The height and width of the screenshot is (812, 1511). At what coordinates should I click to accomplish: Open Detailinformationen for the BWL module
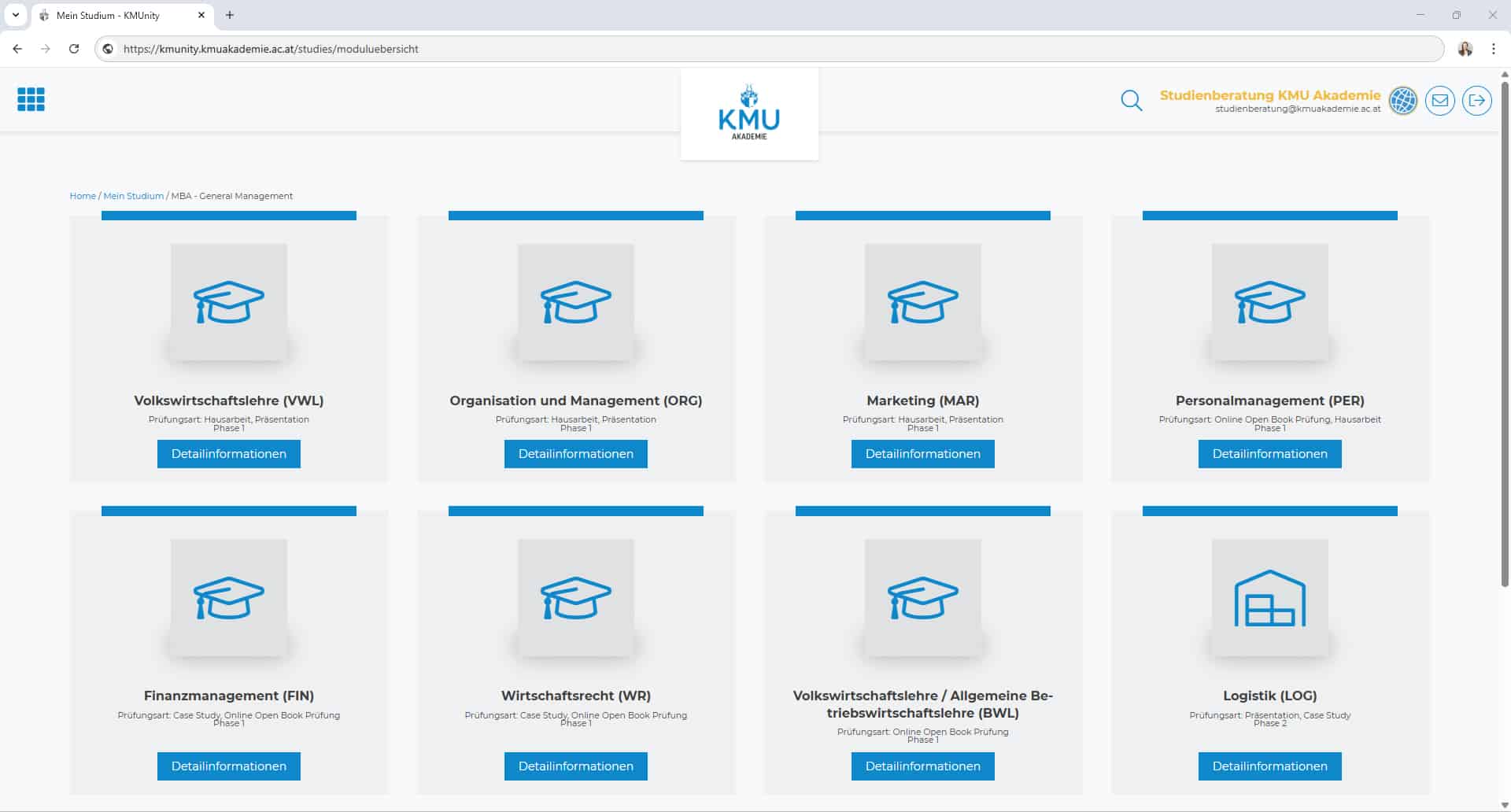(923, 766)
